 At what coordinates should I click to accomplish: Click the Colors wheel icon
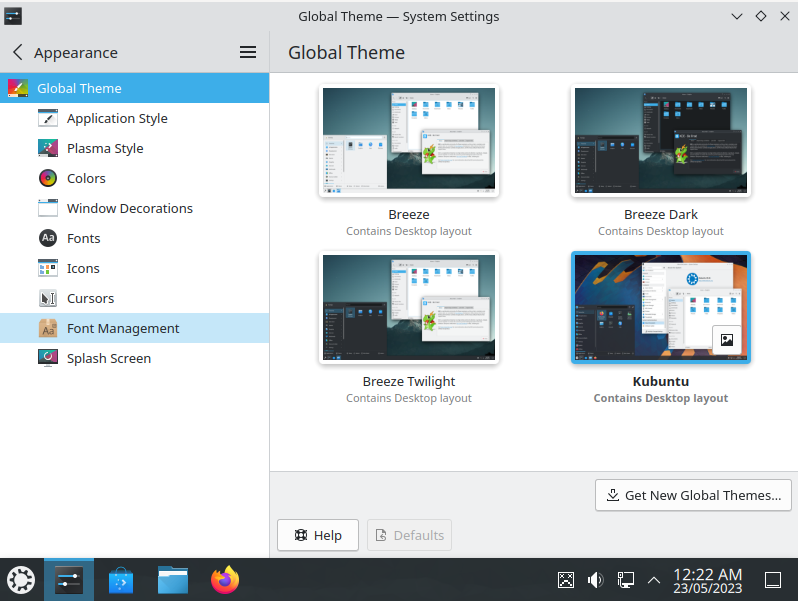(x=48, y=178)
